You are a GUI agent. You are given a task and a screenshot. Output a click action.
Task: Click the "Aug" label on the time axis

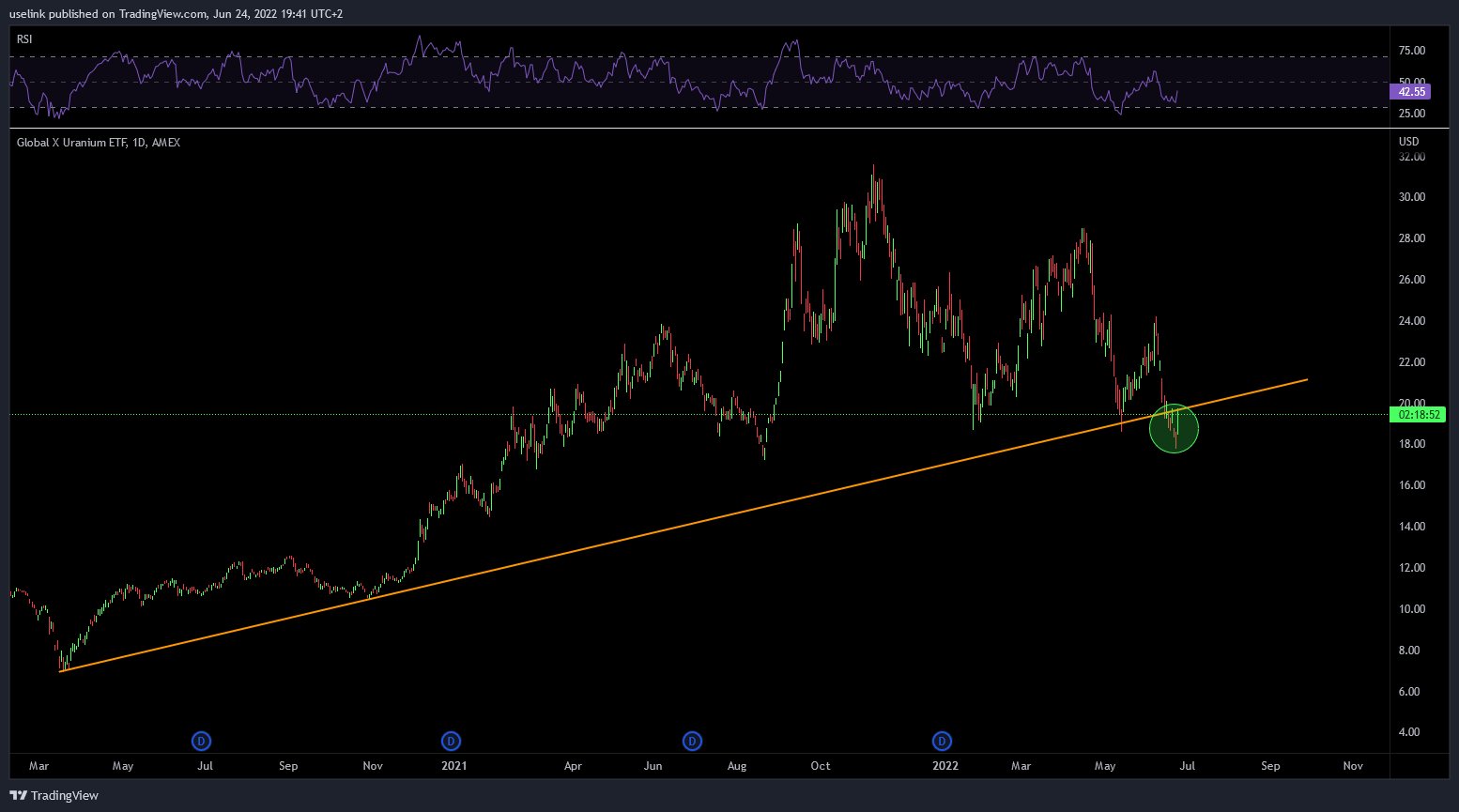737,766
